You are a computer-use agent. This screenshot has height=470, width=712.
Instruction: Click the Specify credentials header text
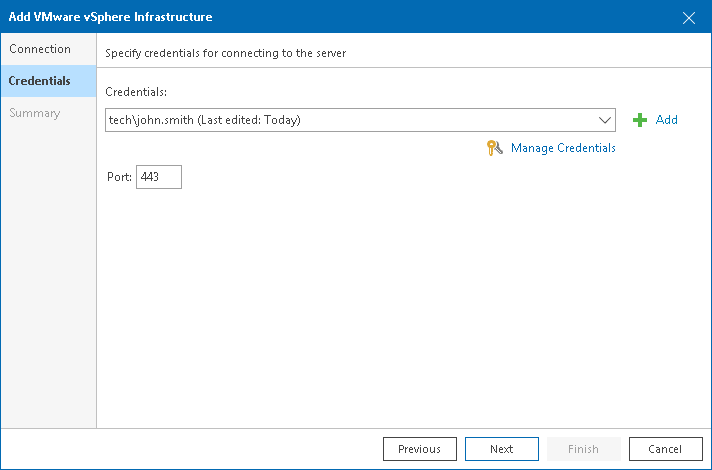click(226, 53)
